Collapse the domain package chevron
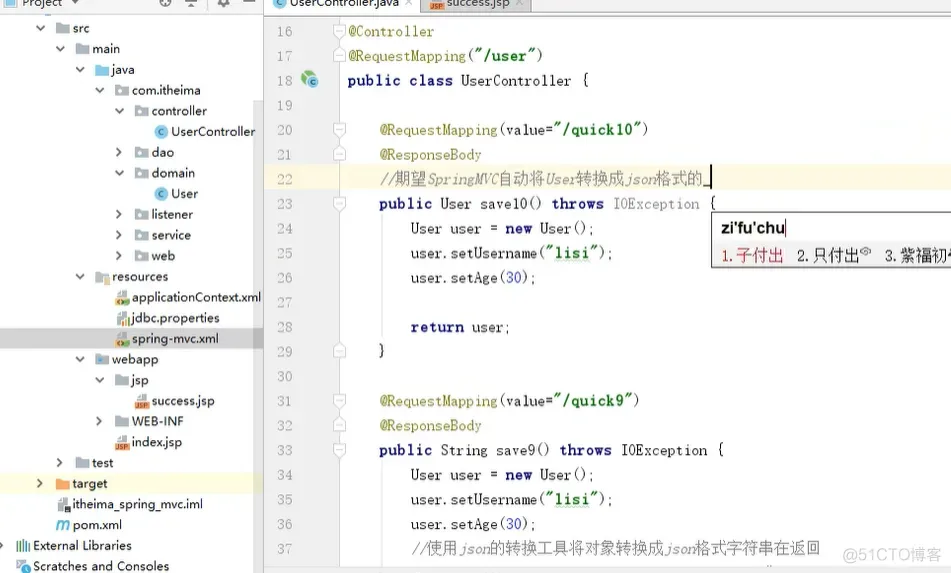The width and height of the screenshot is (951, 573). coord(119,173)
